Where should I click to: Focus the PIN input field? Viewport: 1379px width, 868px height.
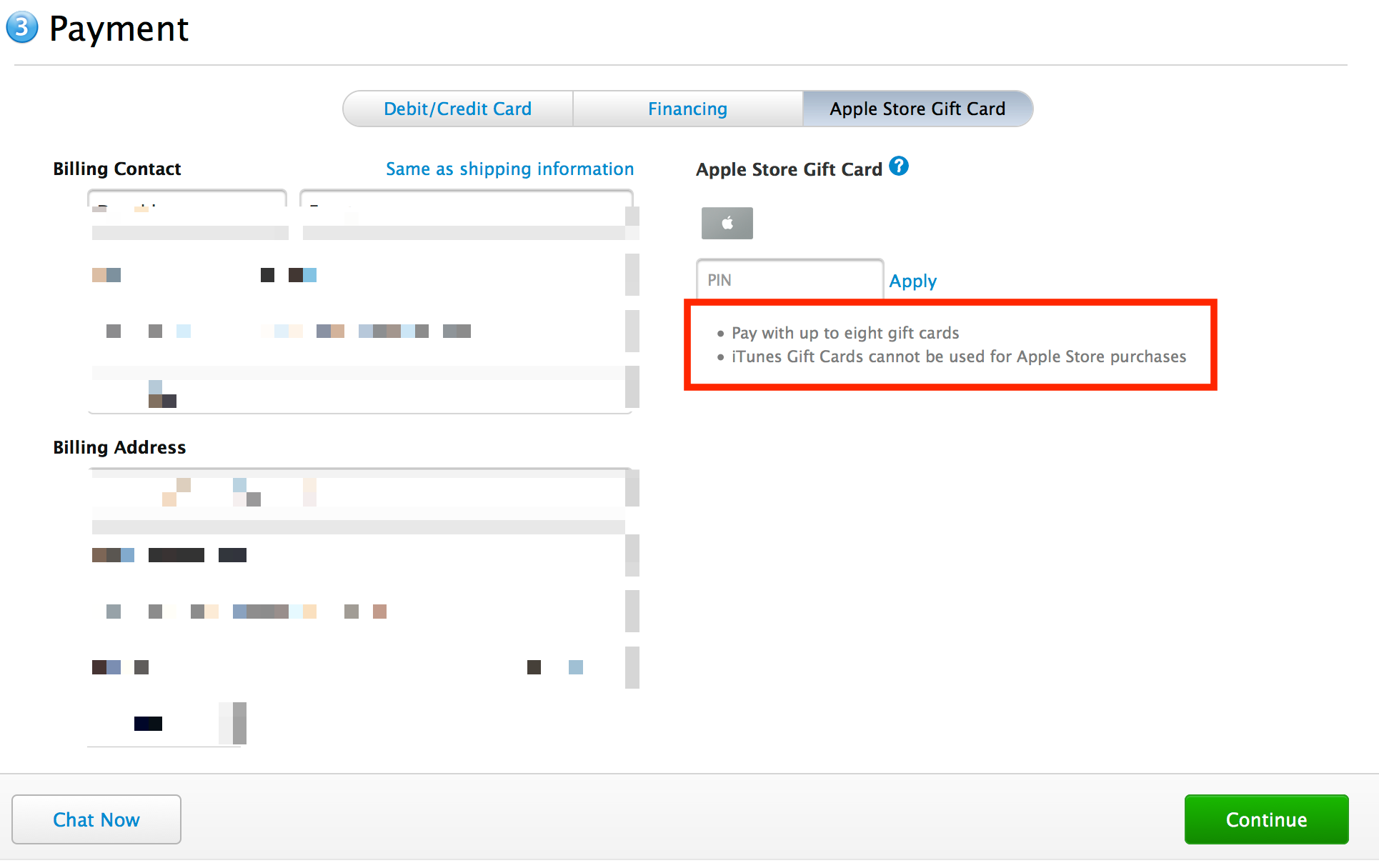[790, 280]
